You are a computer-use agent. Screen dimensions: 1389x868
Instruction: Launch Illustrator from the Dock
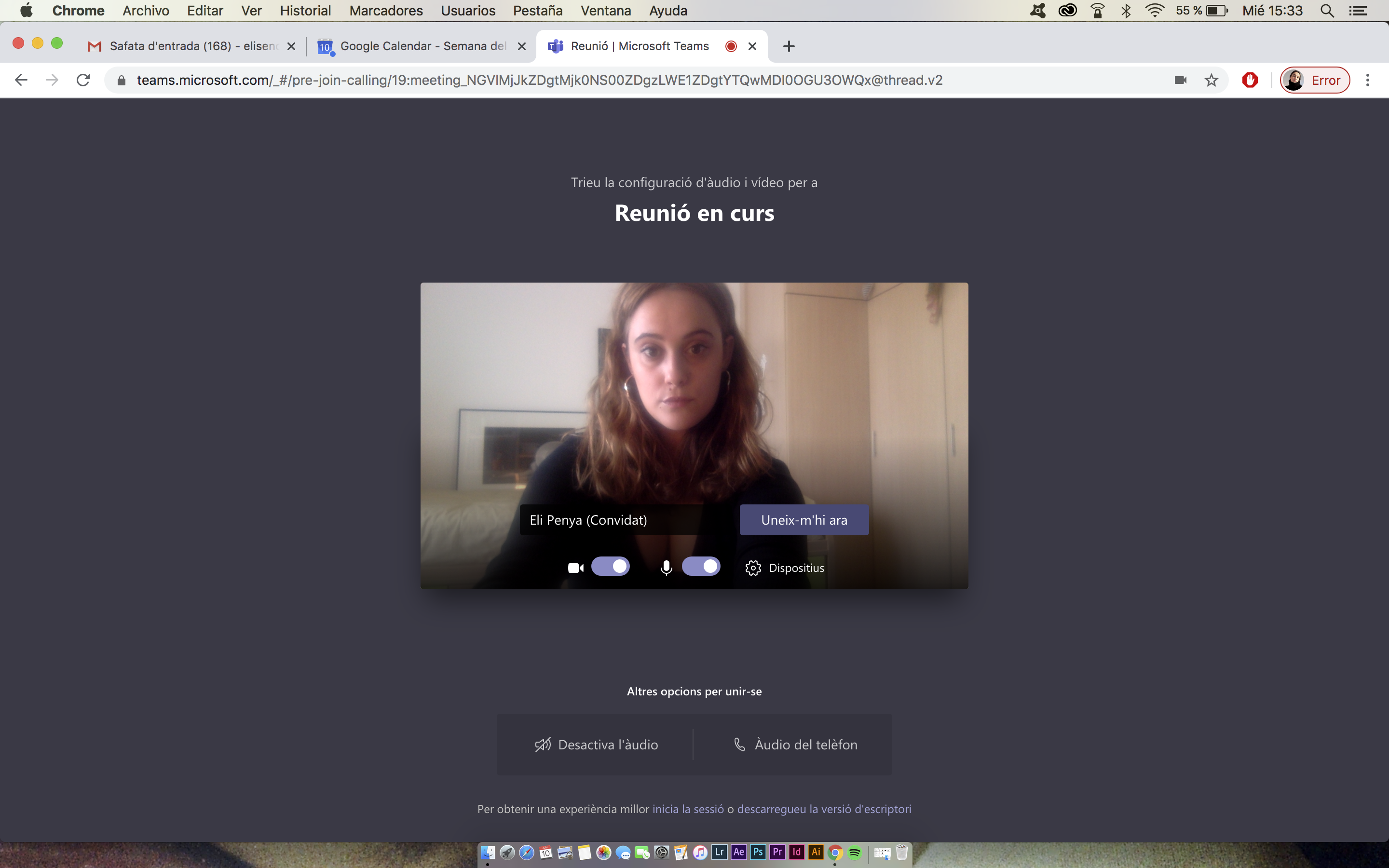coord(816,852)
